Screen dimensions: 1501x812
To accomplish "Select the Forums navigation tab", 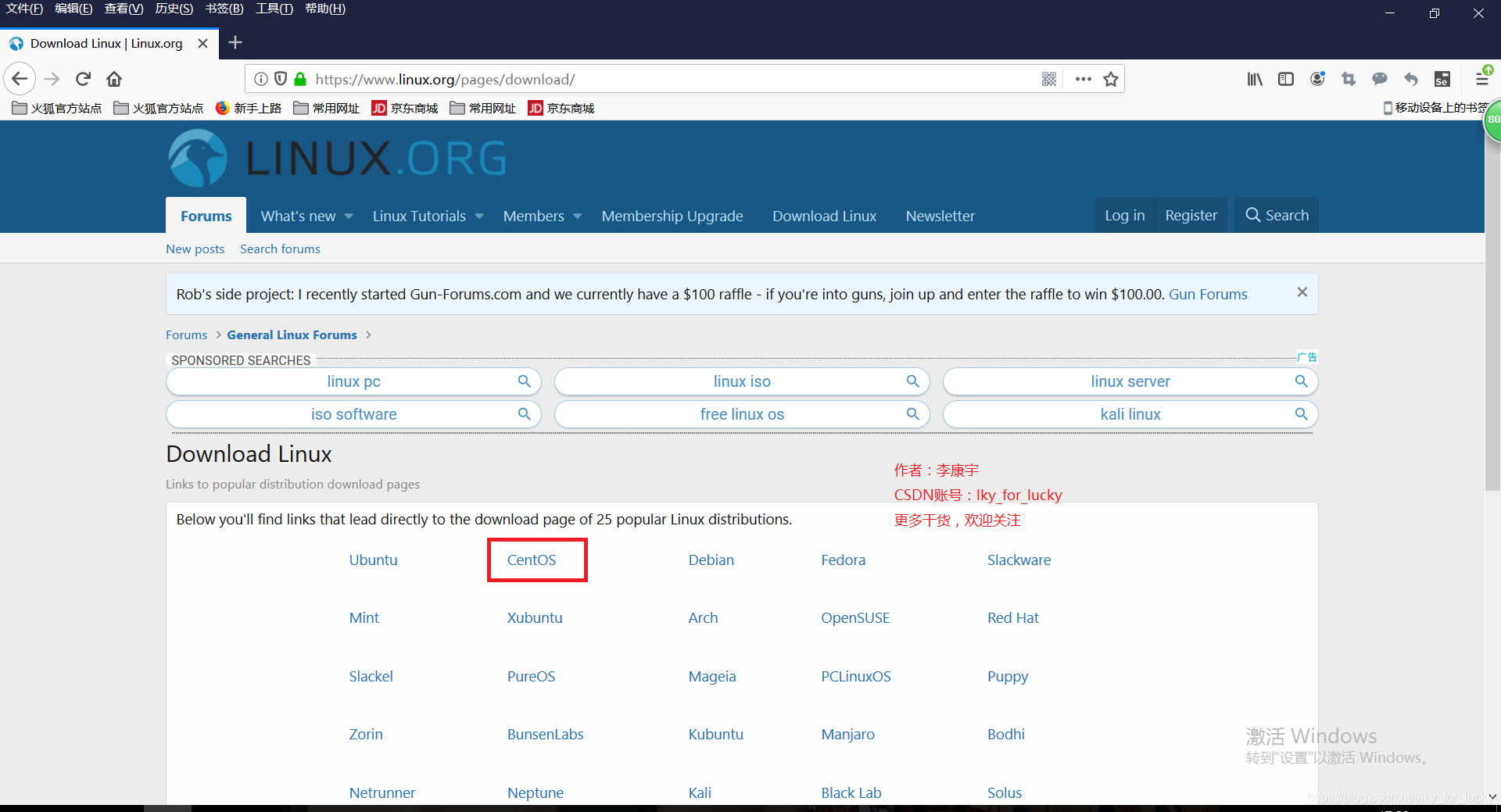I will [206, 216].
